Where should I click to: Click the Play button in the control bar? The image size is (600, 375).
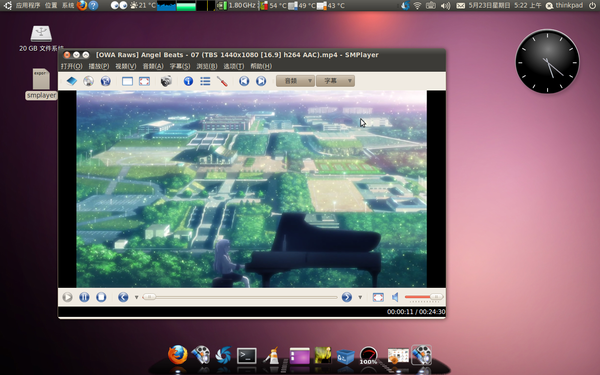pos(67,297)
